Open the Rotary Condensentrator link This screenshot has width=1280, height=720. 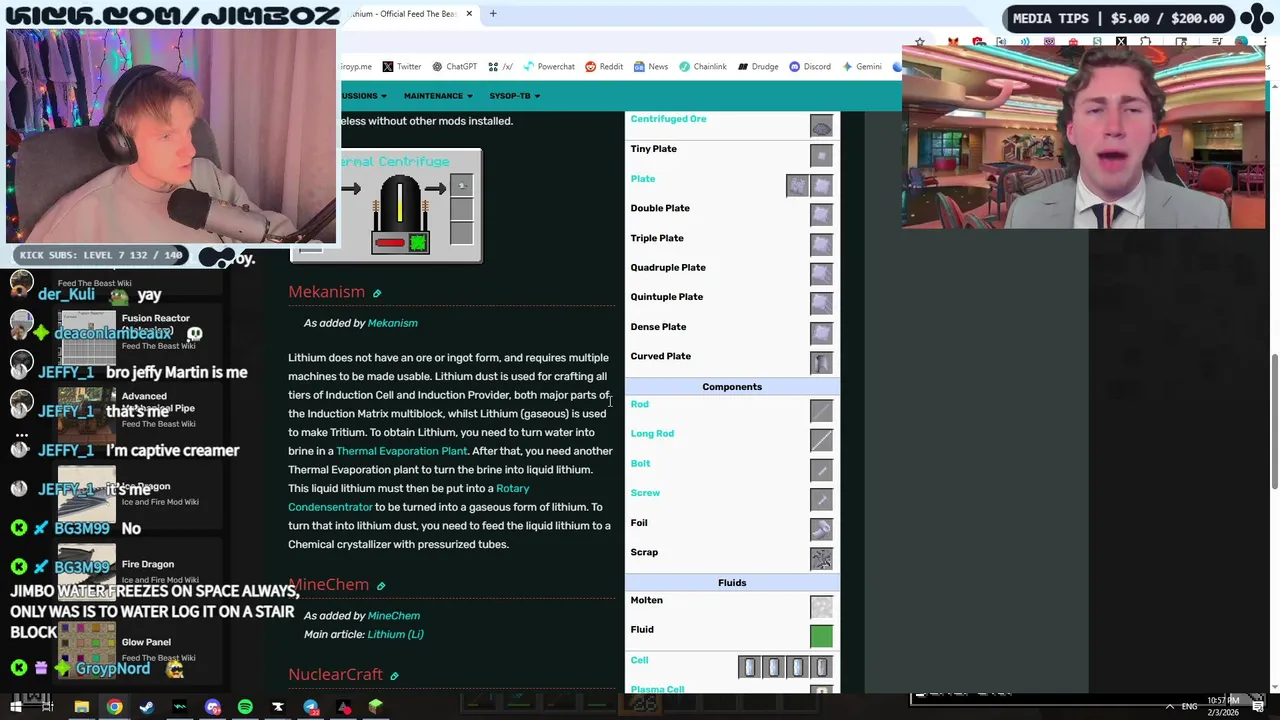(x=409, y=498)
